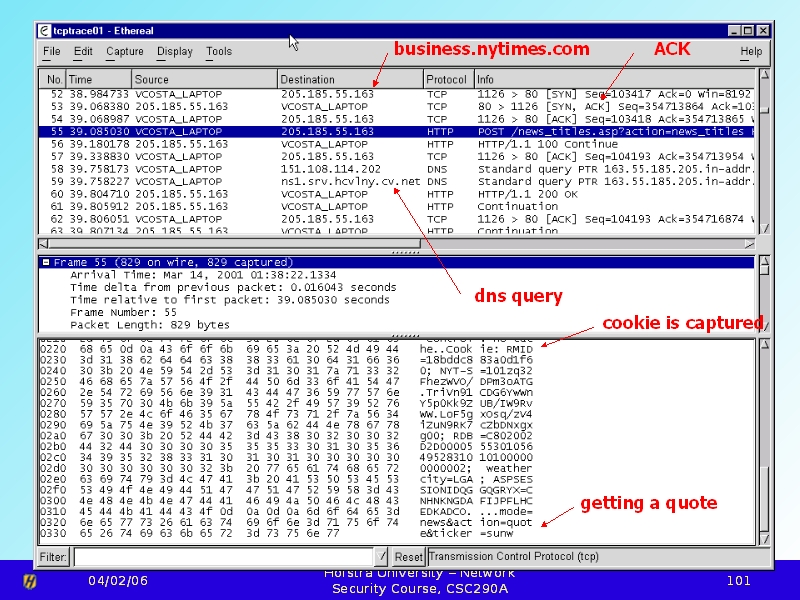
Task: Sort packets by the Protocol column
Action: point(447,79)
